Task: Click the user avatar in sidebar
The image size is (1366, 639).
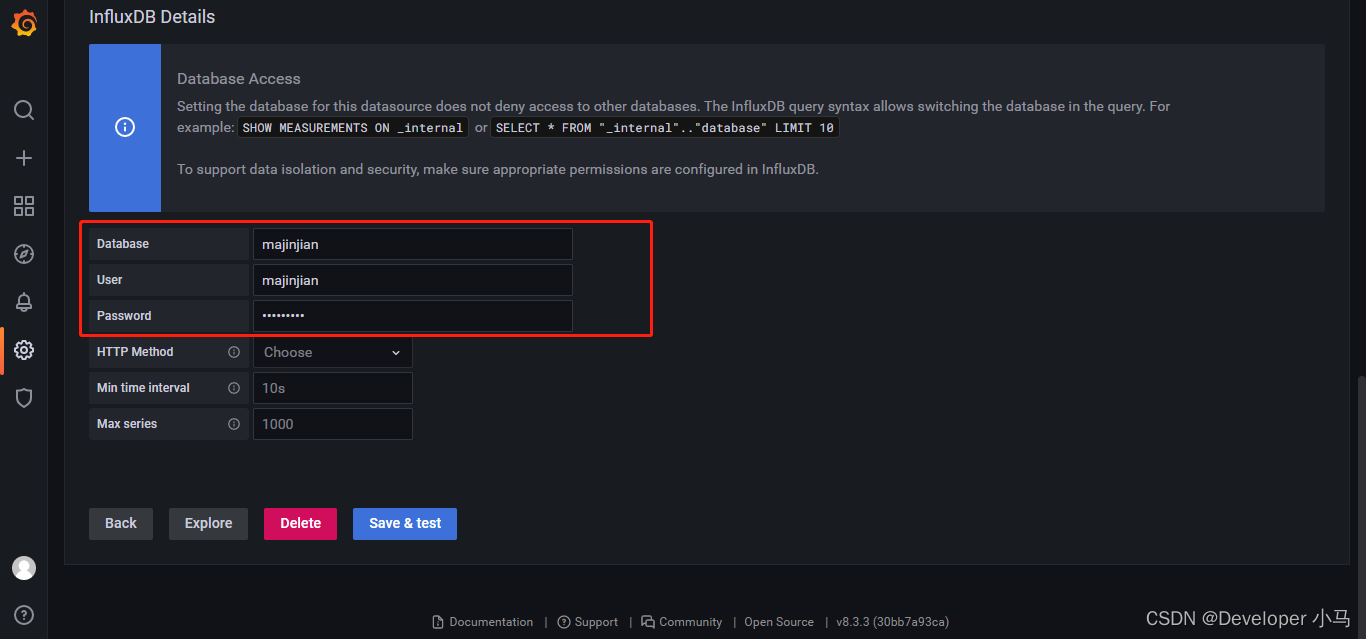Action: 24,568
